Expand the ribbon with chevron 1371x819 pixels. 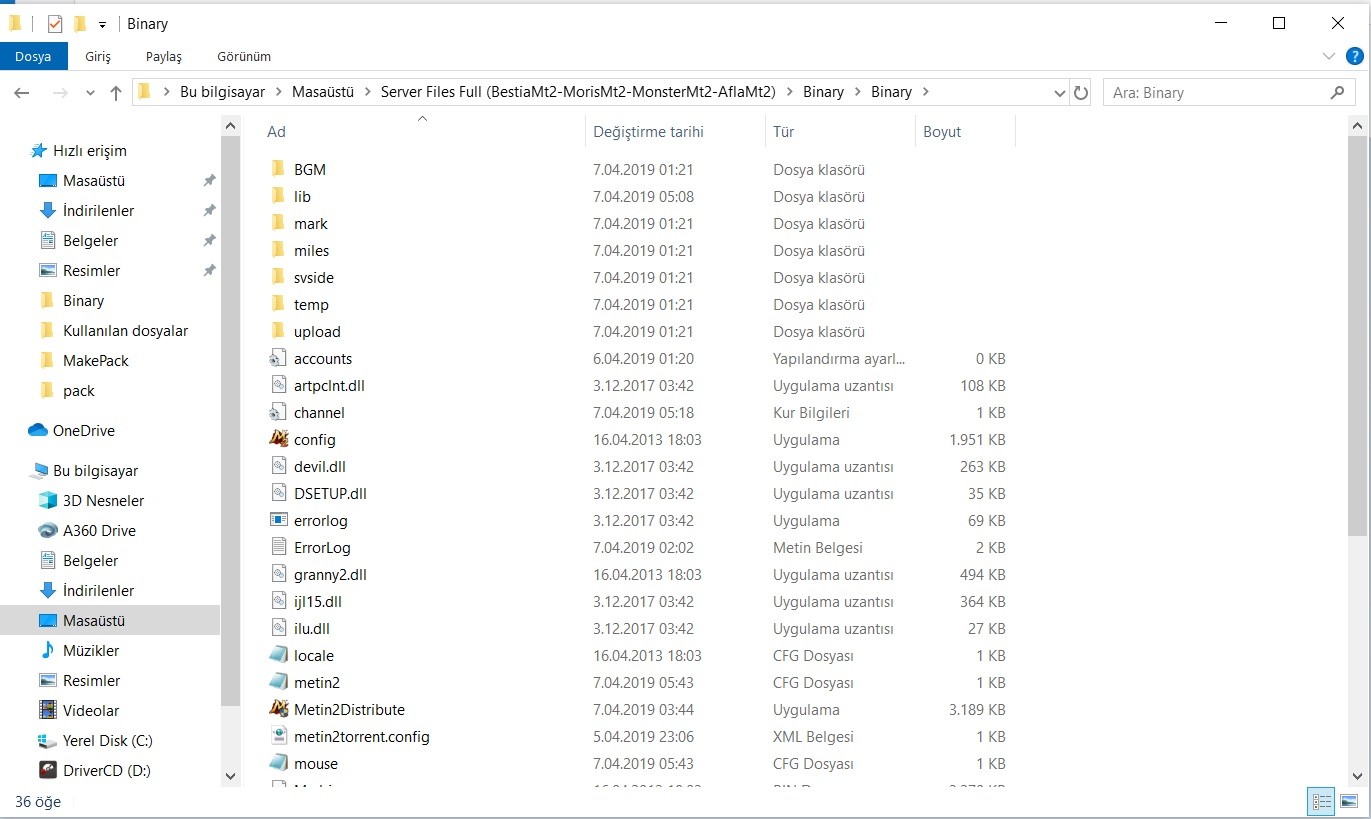pyautogui.click(x=1328, y=56)
